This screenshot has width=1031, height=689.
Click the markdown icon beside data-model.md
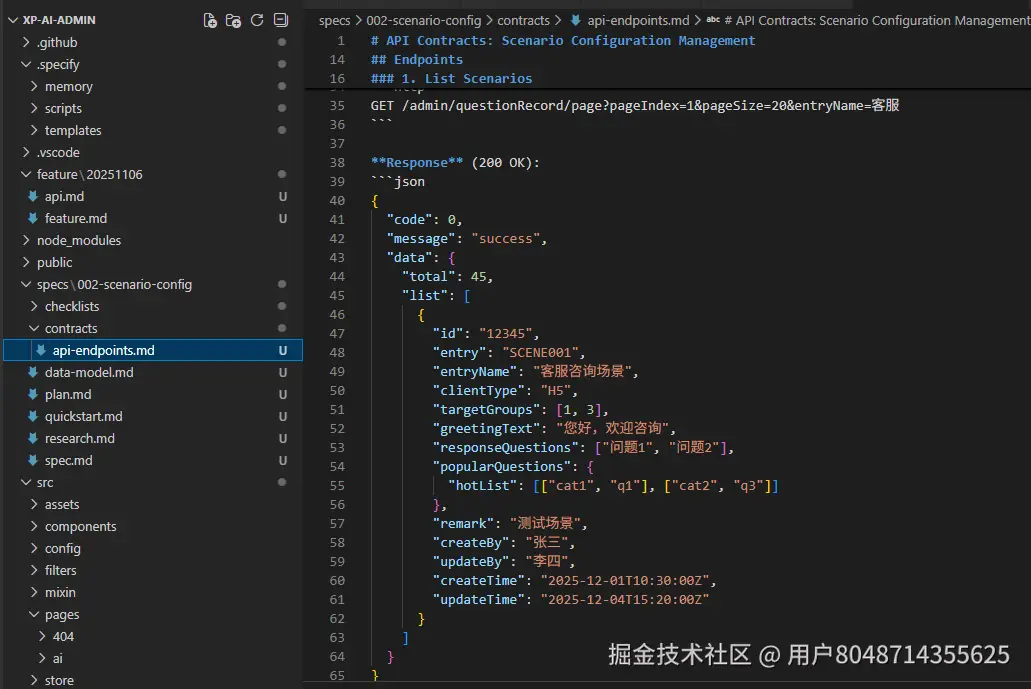[33, 372]
